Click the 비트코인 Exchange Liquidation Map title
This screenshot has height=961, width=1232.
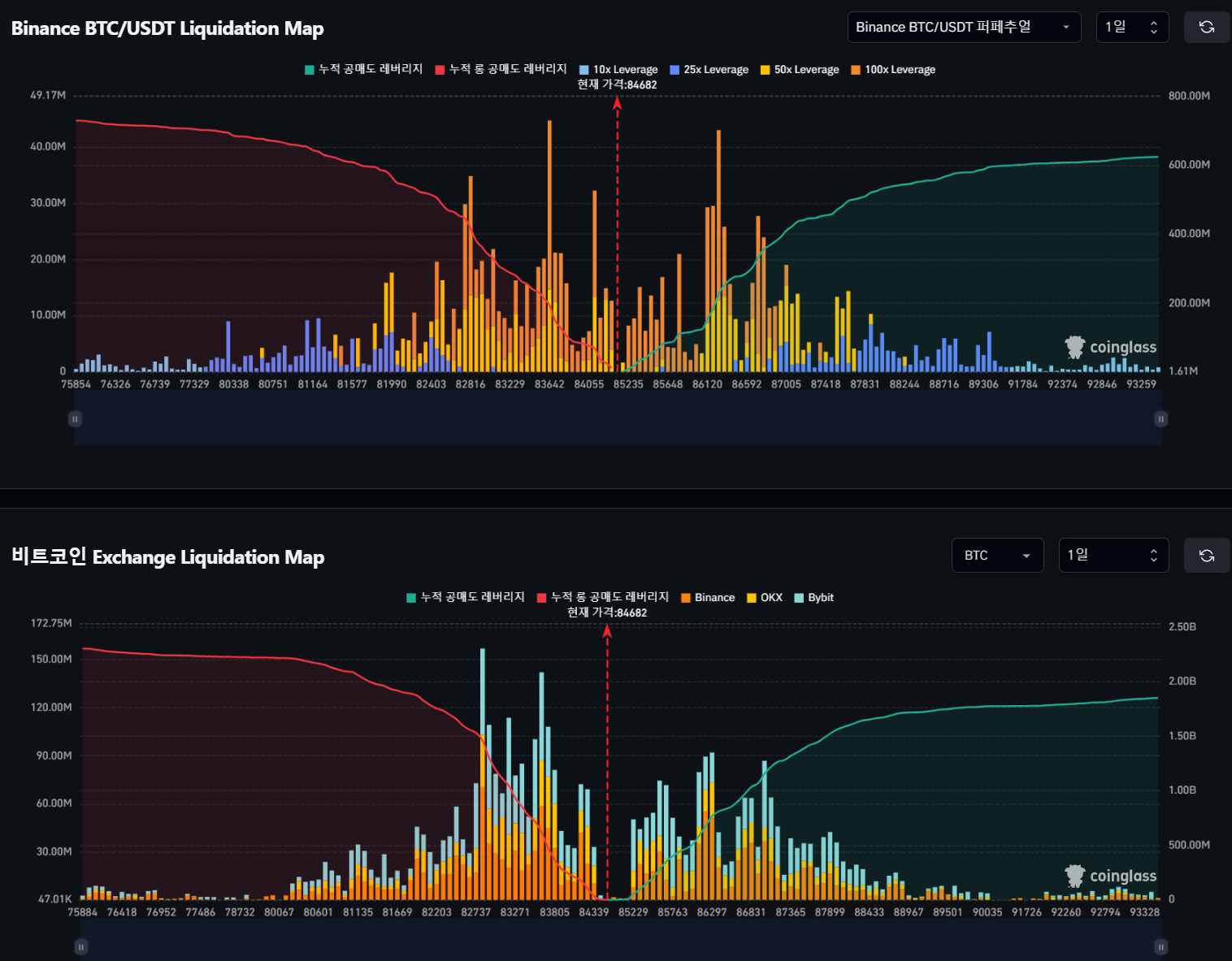(x=167, y=556)
